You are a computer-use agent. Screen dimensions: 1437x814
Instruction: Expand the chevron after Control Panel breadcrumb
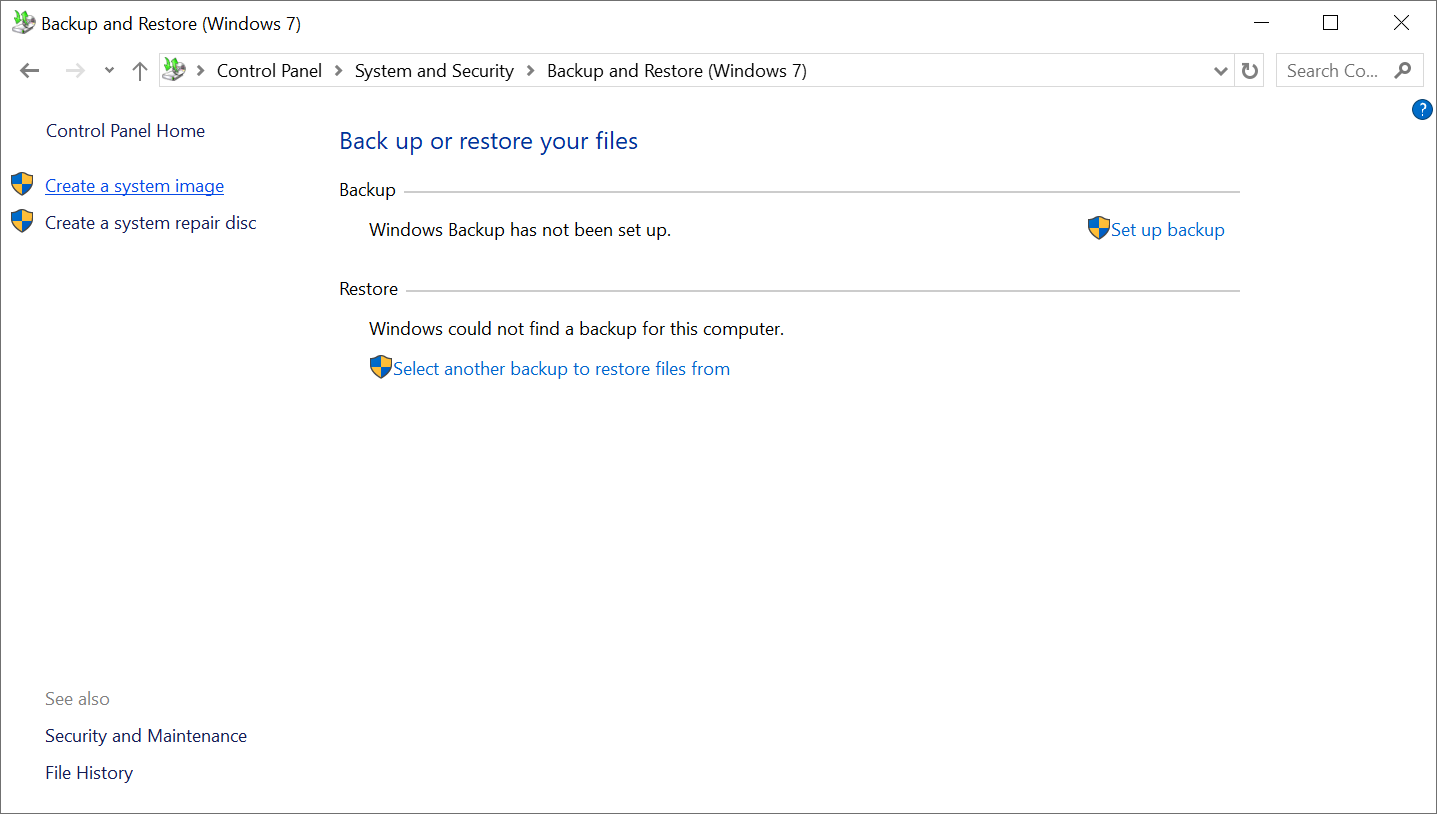[339, 71]
